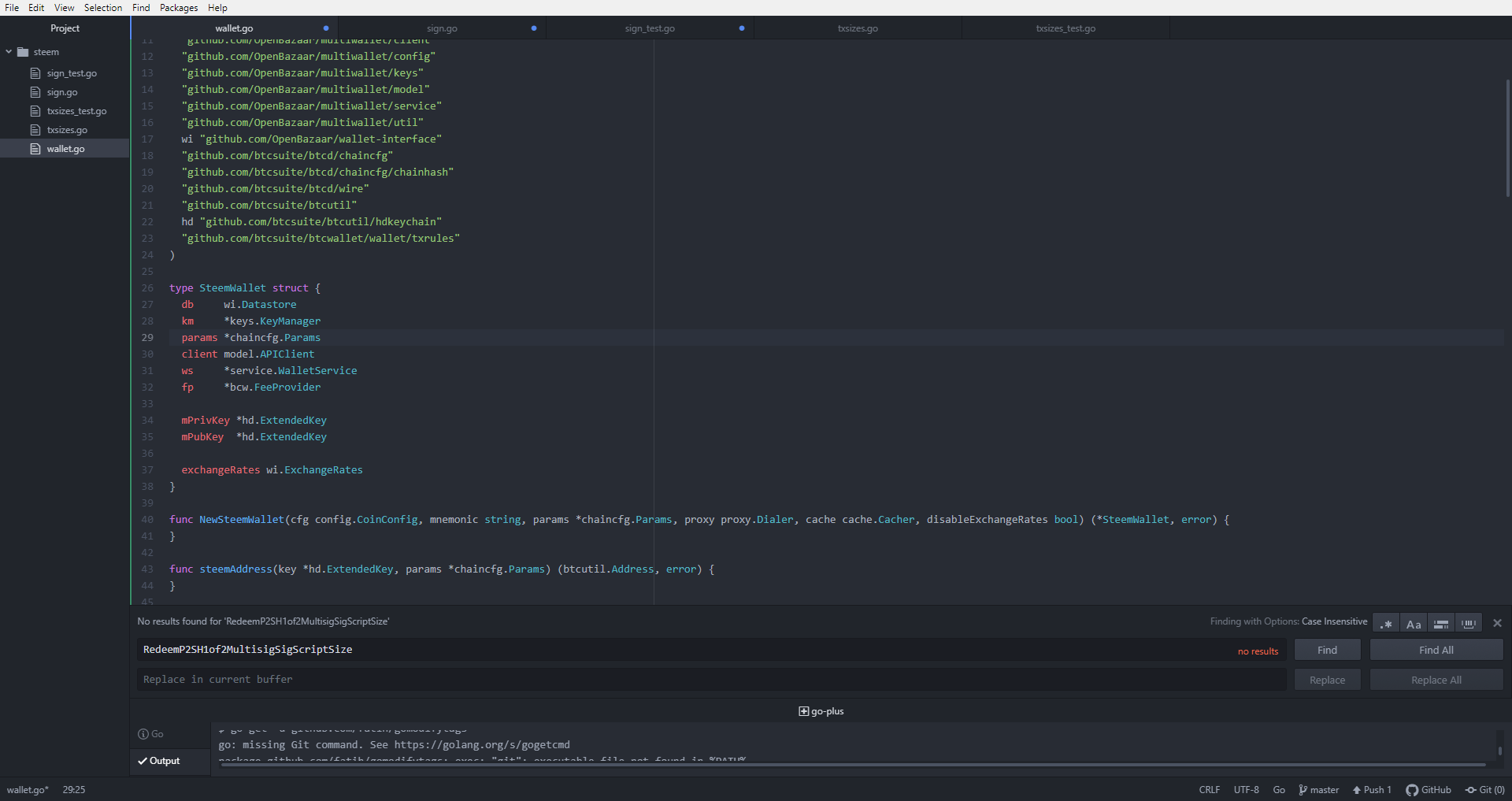Switch to the txsizes.go tab
Viewport: 1512px width, 801px height.
coord(858,28)
